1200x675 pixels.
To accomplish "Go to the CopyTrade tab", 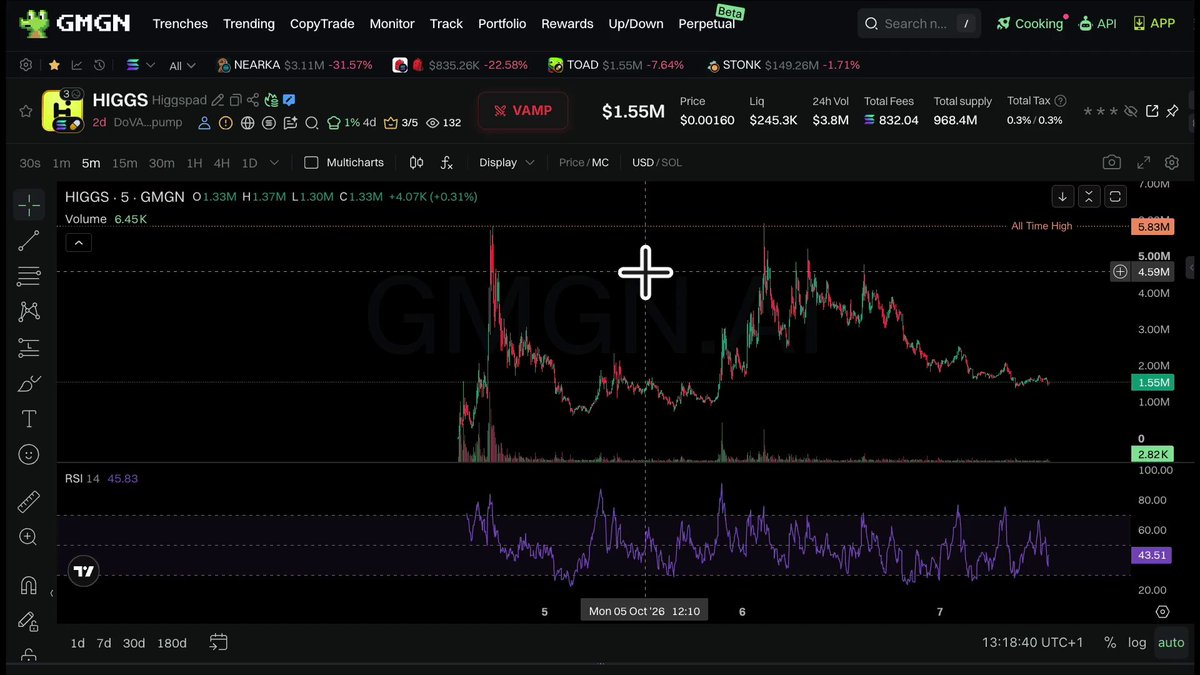I will click(x=322, y=23).
